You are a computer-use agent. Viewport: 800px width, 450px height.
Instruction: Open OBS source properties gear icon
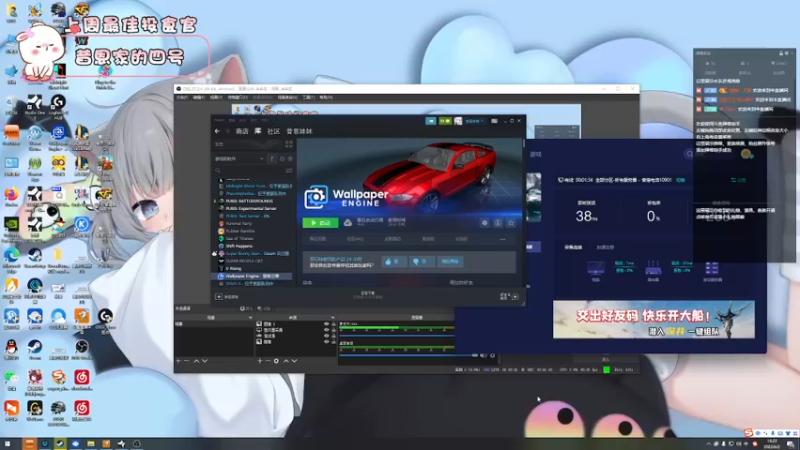click(276, 361)
